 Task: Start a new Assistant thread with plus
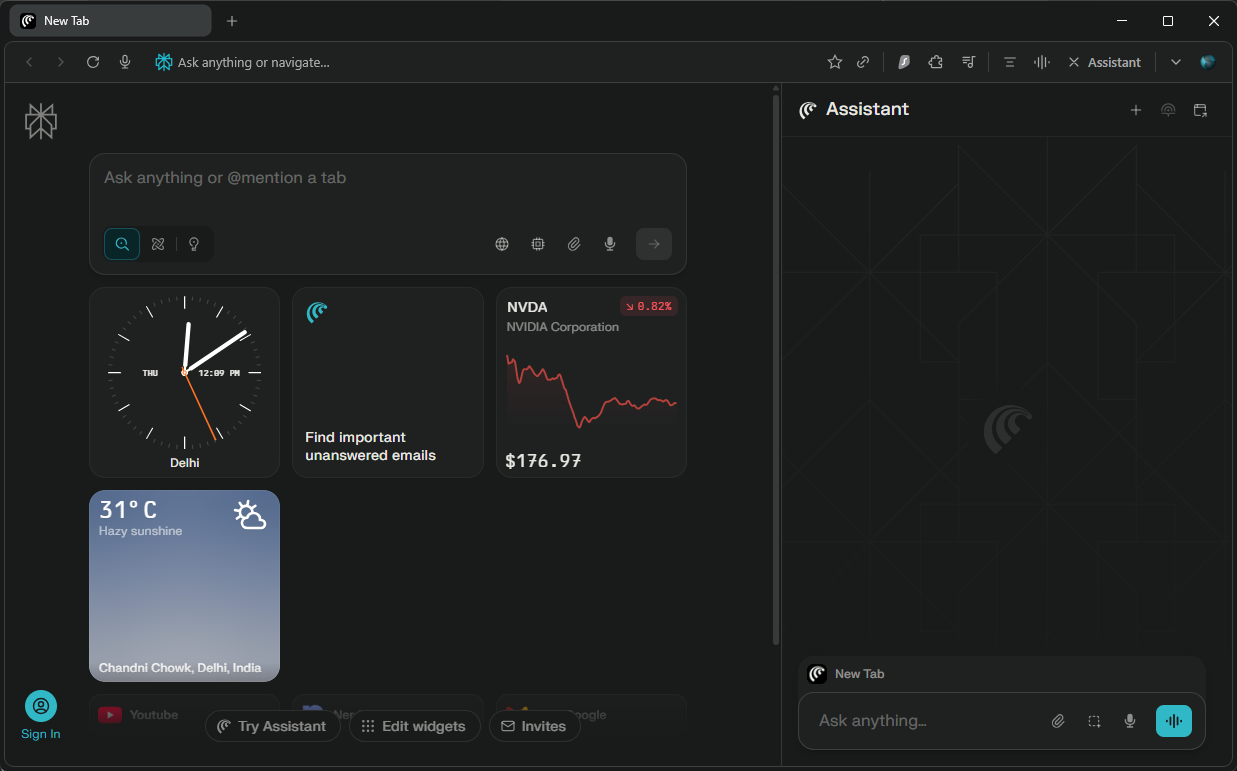(1136, 110)
